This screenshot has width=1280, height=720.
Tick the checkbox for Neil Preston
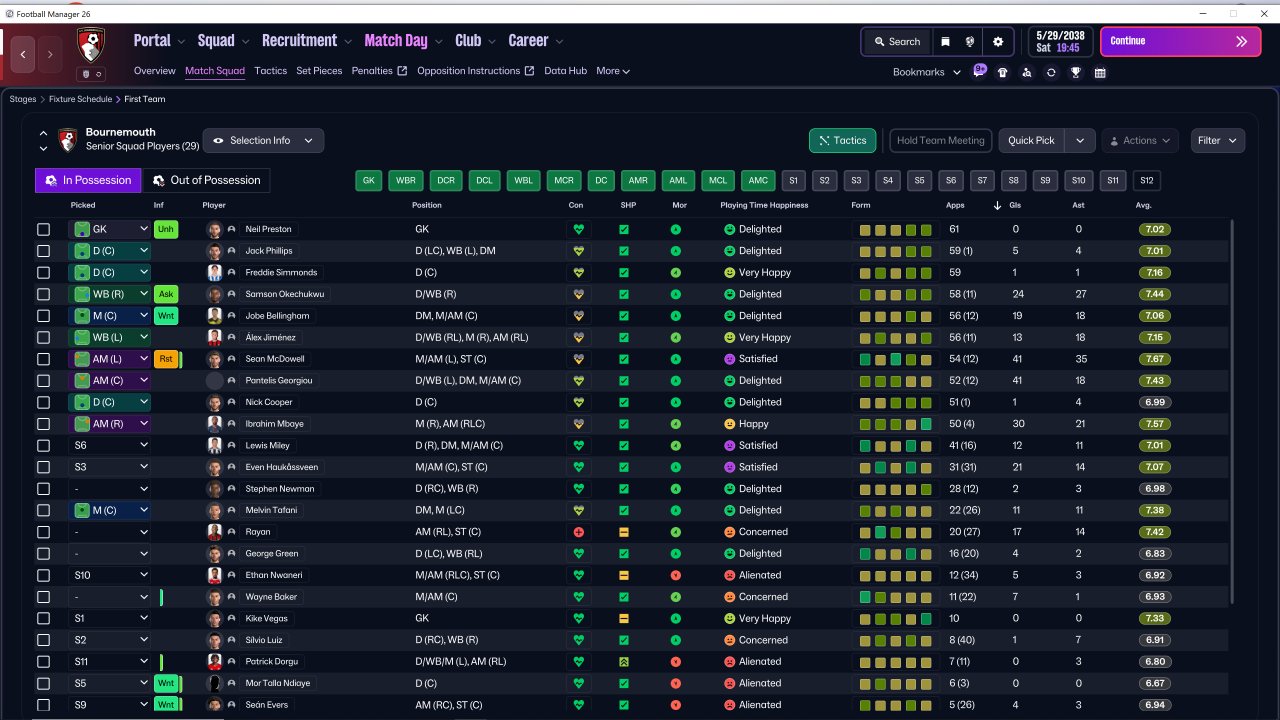tap(43, 229)
